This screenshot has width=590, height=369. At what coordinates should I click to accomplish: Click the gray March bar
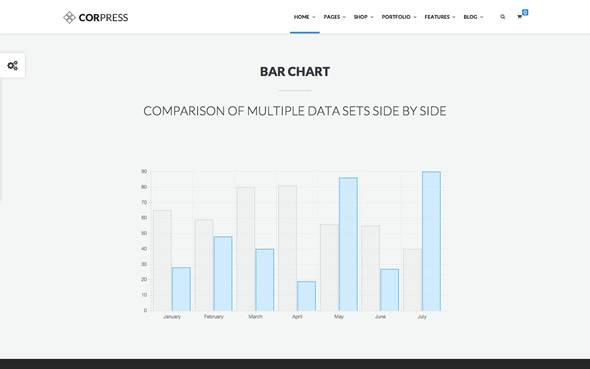[x=246, y=249]
